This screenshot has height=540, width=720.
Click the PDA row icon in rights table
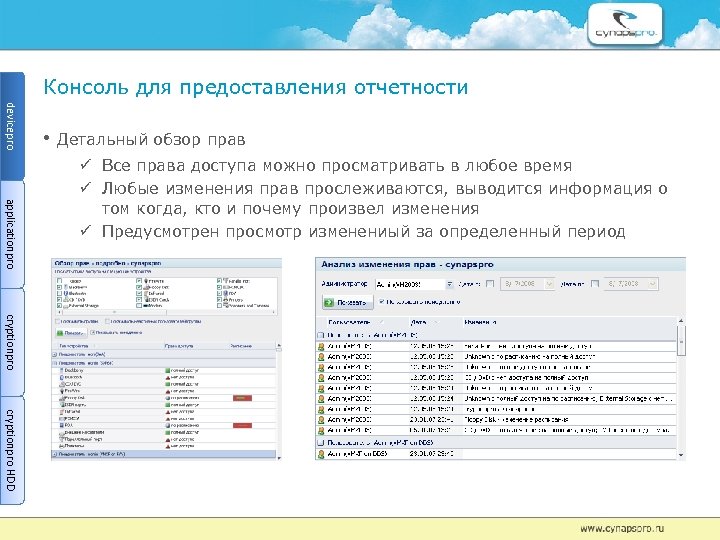click(62, 425)
